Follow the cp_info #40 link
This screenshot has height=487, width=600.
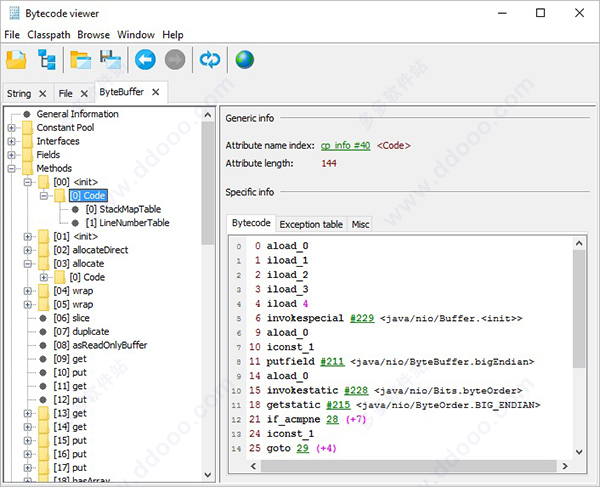345,146
